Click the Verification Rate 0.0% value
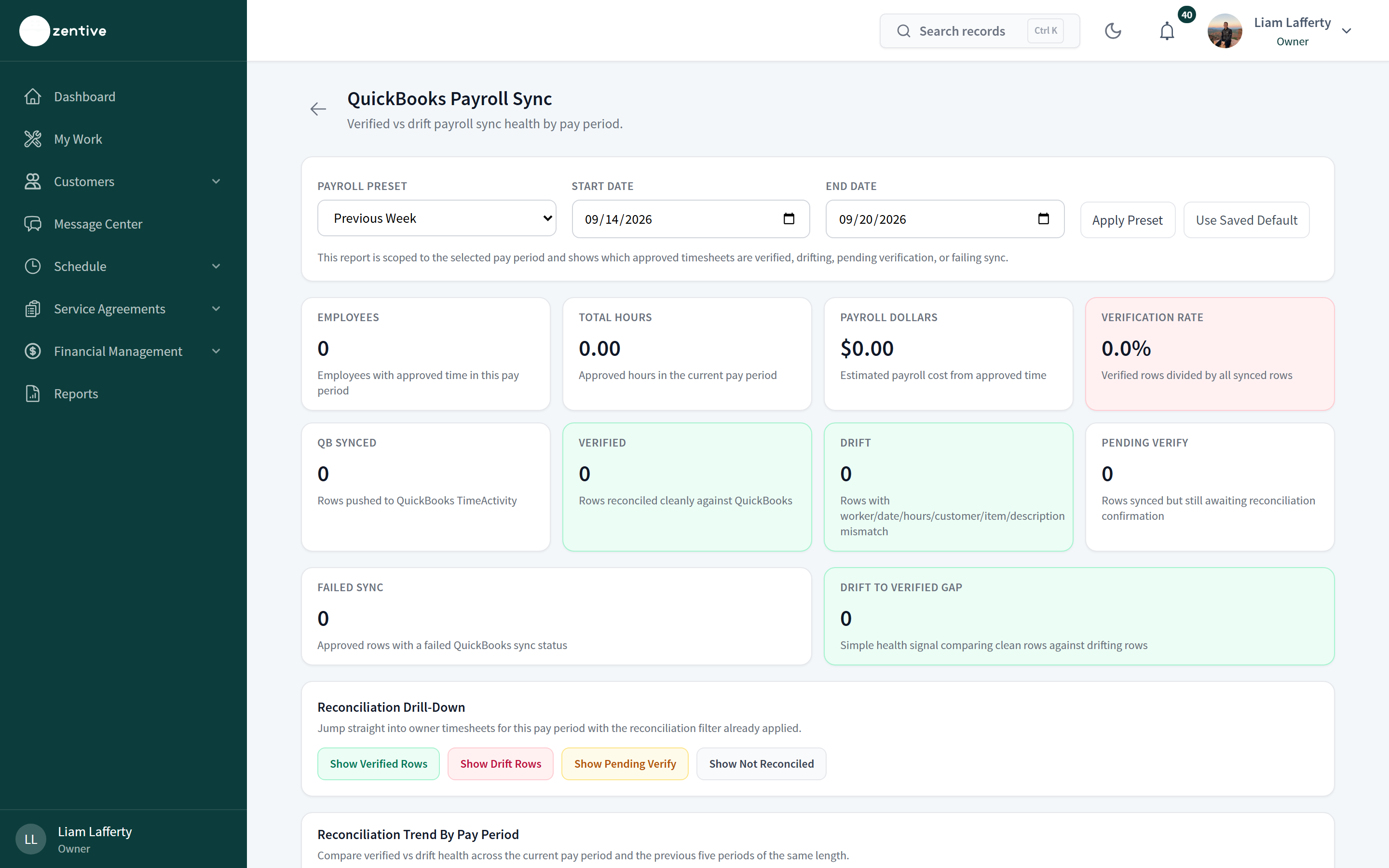 (1126, 349)
